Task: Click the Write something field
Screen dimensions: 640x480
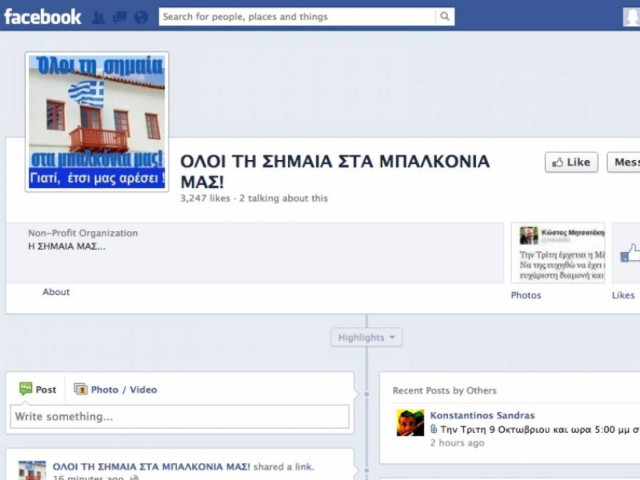Action: (180, 417)
